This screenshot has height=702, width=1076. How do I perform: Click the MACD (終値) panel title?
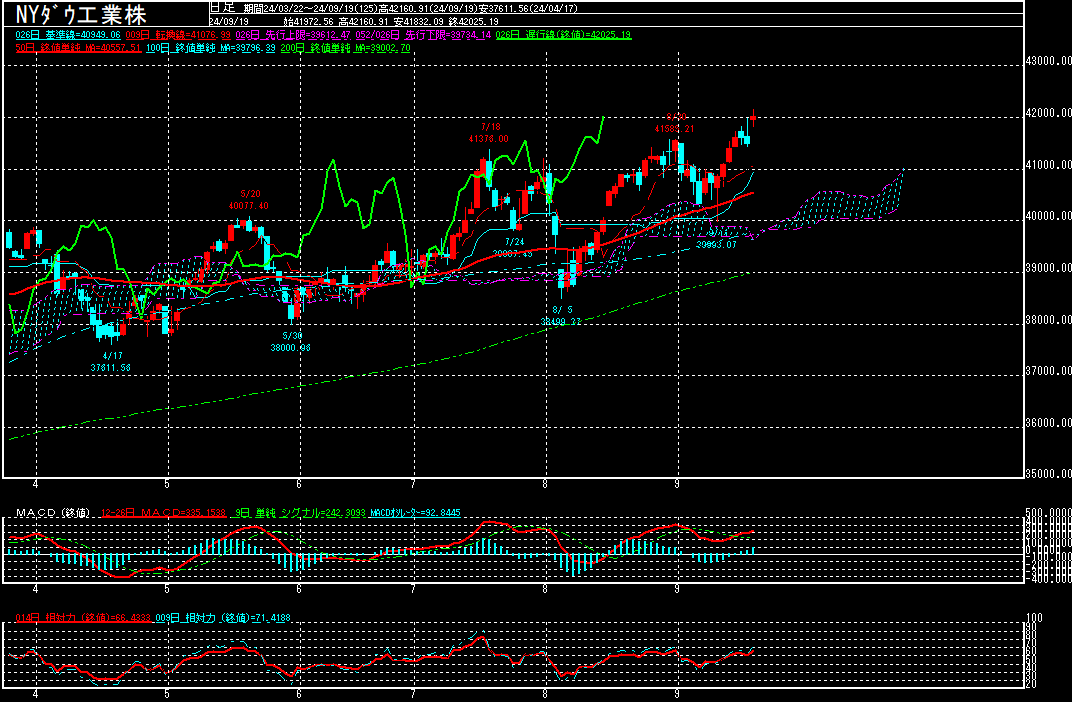pyautogui.click(x=53, y=513)
